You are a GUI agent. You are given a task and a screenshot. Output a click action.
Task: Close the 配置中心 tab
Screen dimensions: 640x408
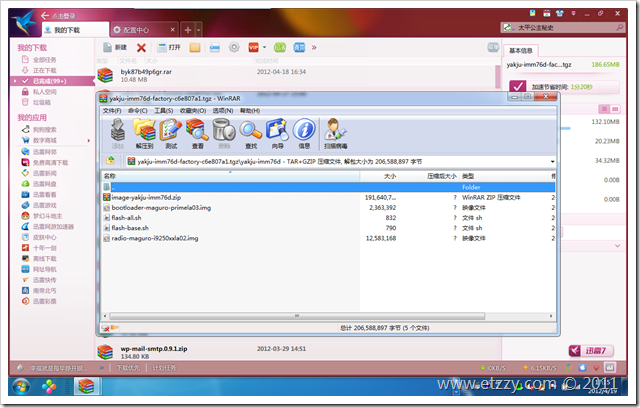[173, 30]
